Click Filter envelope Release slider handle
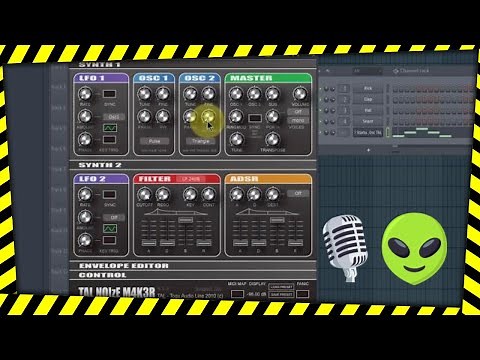Screen dimensions: 480x360 [204, 243]
